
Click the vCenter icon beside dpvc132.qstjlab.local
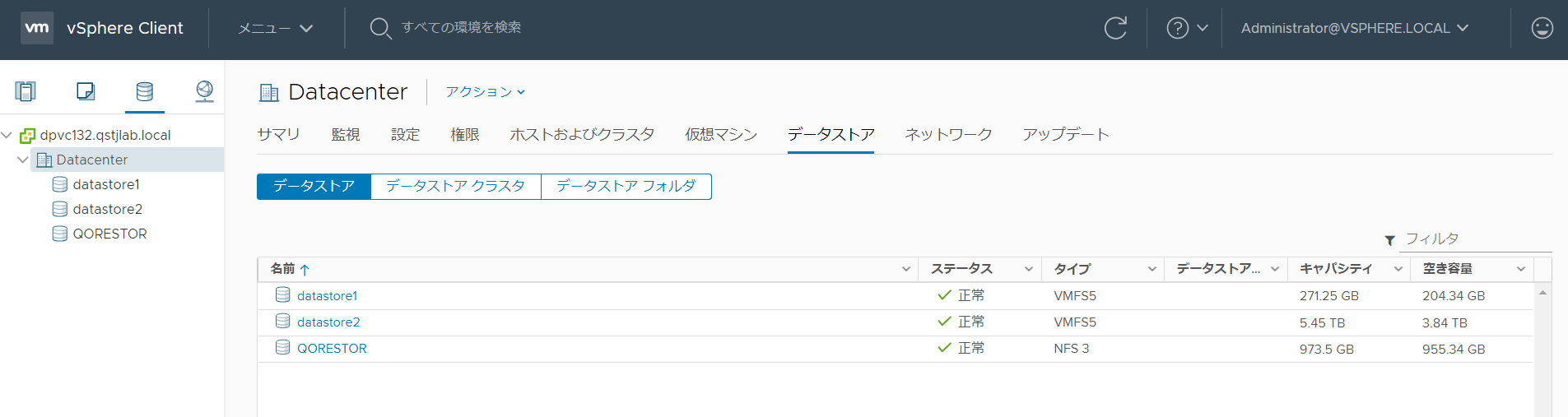tap(28, 135)
